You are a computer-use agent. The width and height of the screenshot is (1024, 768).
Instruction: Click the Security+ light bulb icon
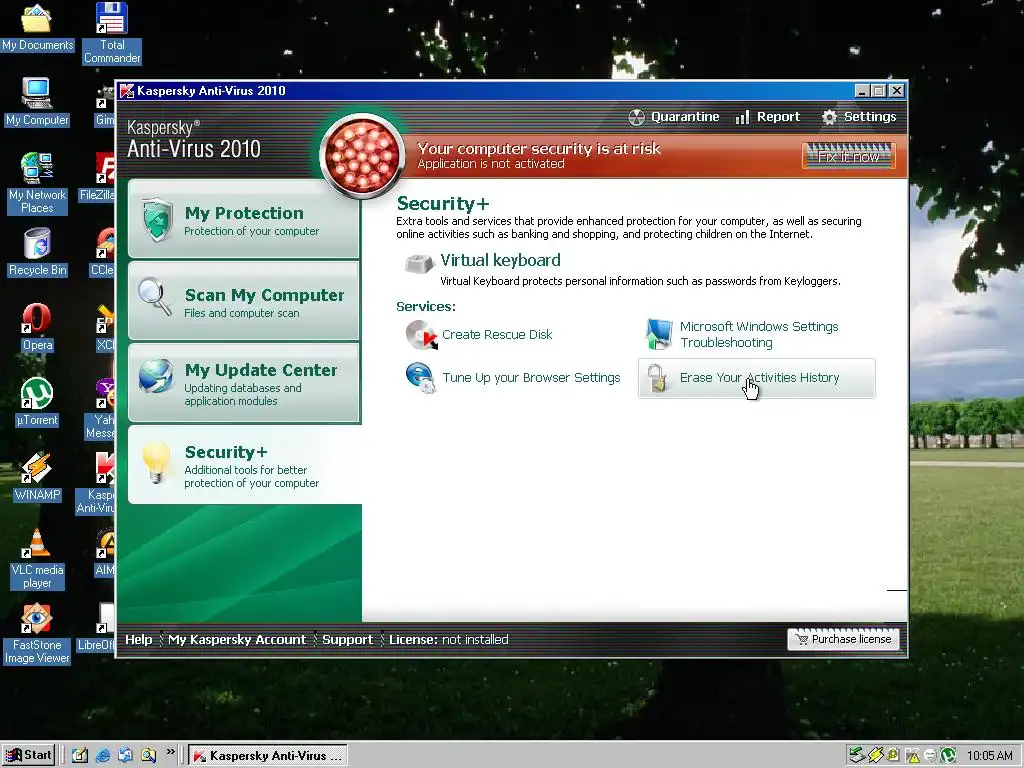(156, 462)
